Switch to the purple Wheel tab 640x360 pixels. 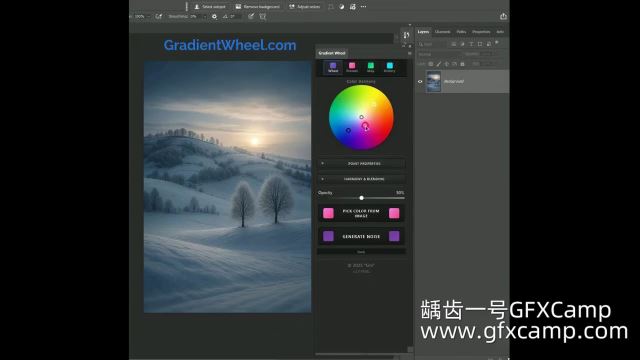click(333, 67)
